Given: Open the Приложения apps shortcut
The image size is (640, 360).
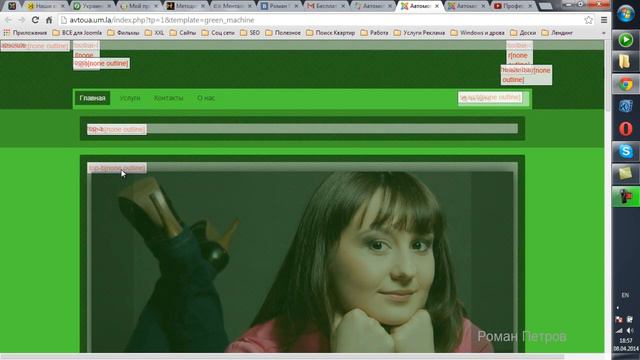Looking at the screenshot, I should click(x=25, y=33).
